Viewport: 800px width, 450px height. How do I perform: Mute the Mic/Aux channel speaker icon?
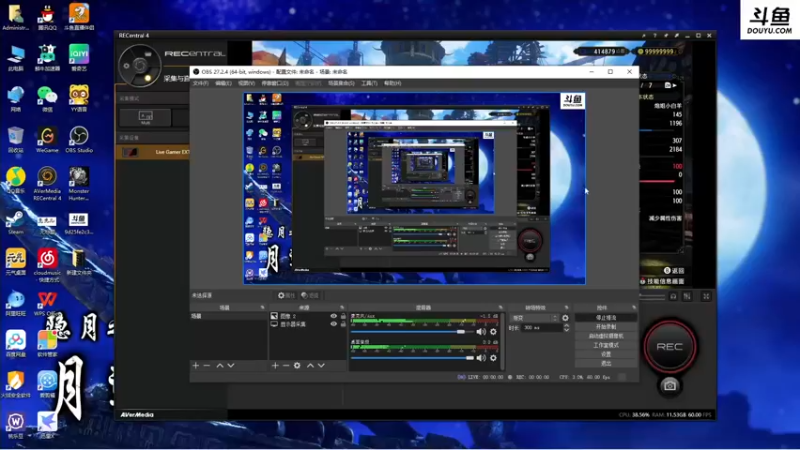481,332
